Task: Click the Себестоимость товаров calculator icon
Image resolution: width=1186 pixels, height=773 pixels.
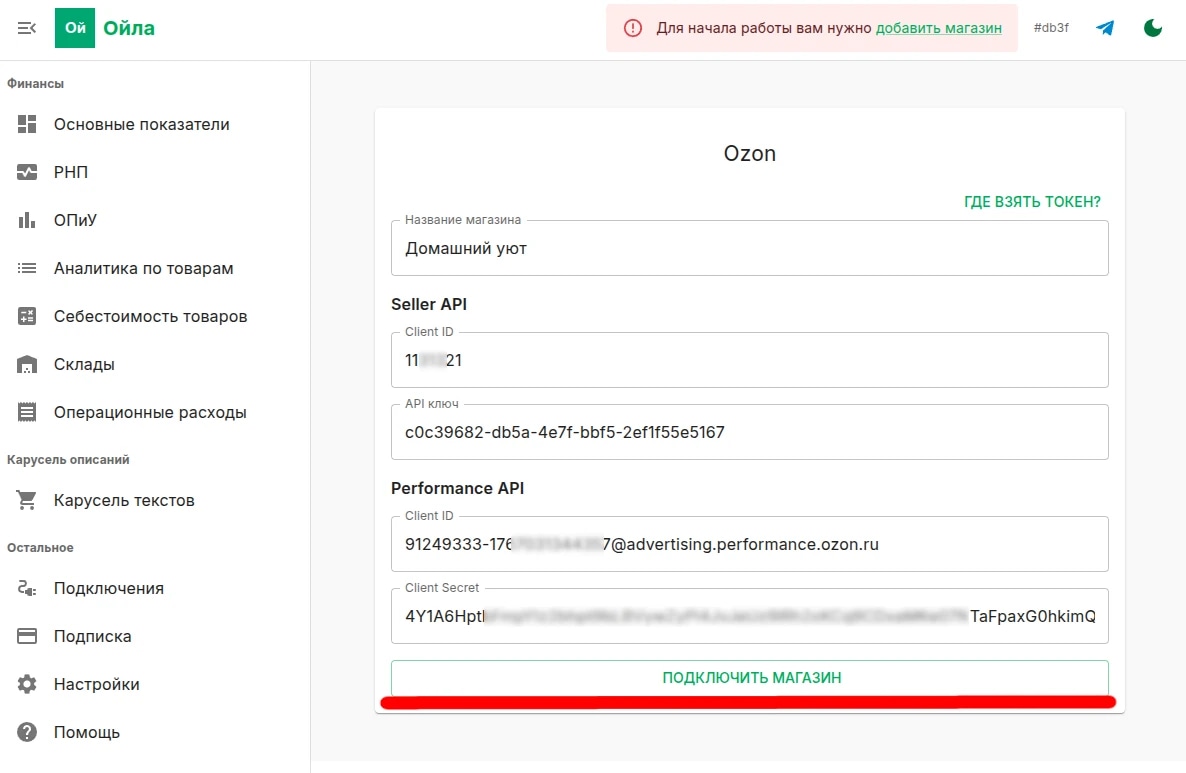Action: [27, 316]
